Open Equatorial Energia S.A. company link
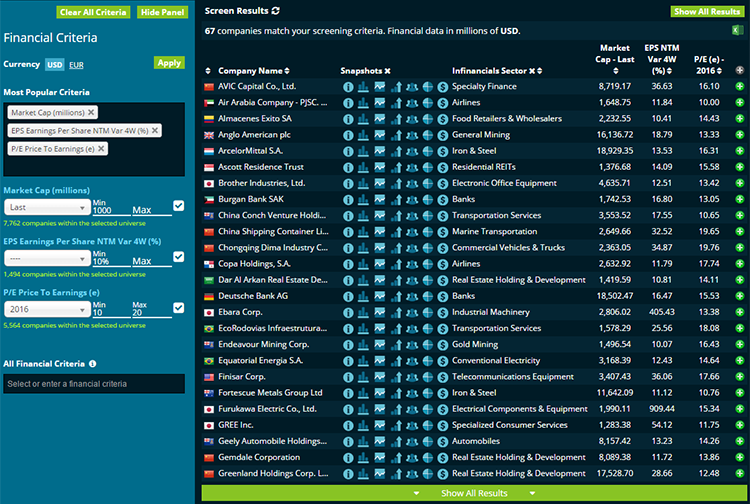The width and height of the screenshot is (750, 504). point(260,361)
